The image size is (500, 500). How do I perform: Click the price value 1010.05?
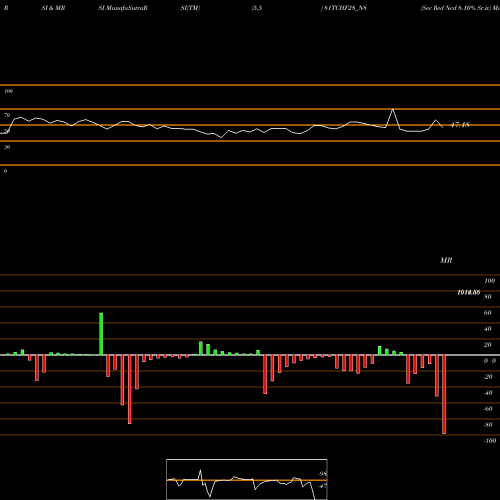coord(469,292)
